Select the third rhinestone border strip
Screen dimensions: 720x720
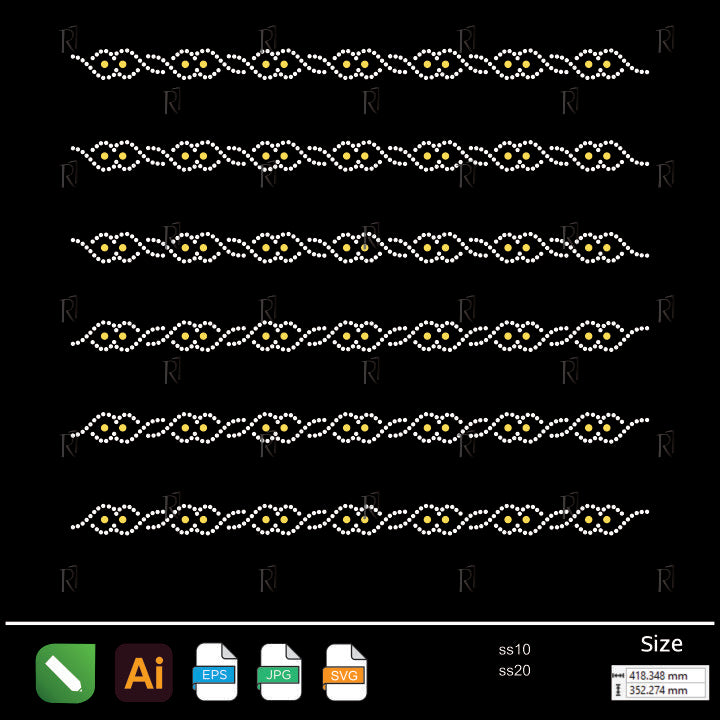[360, 246]
